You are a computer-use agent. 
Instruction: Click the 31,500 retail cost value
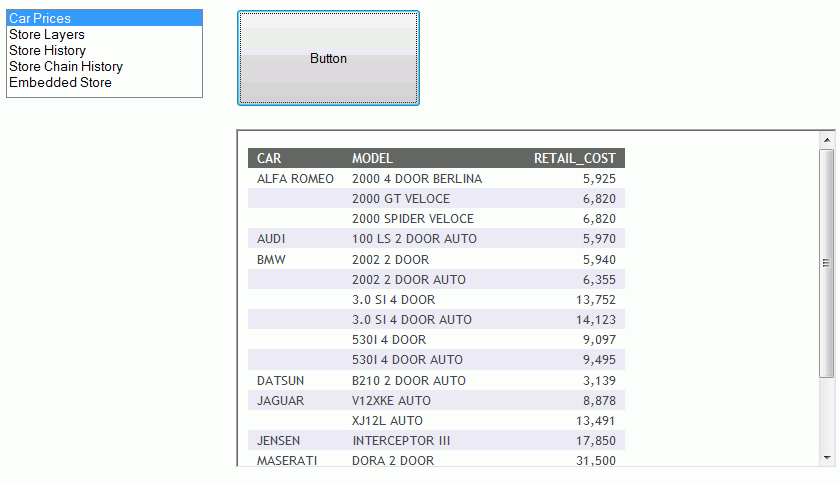pyautogui.click(x=596, y=461)
